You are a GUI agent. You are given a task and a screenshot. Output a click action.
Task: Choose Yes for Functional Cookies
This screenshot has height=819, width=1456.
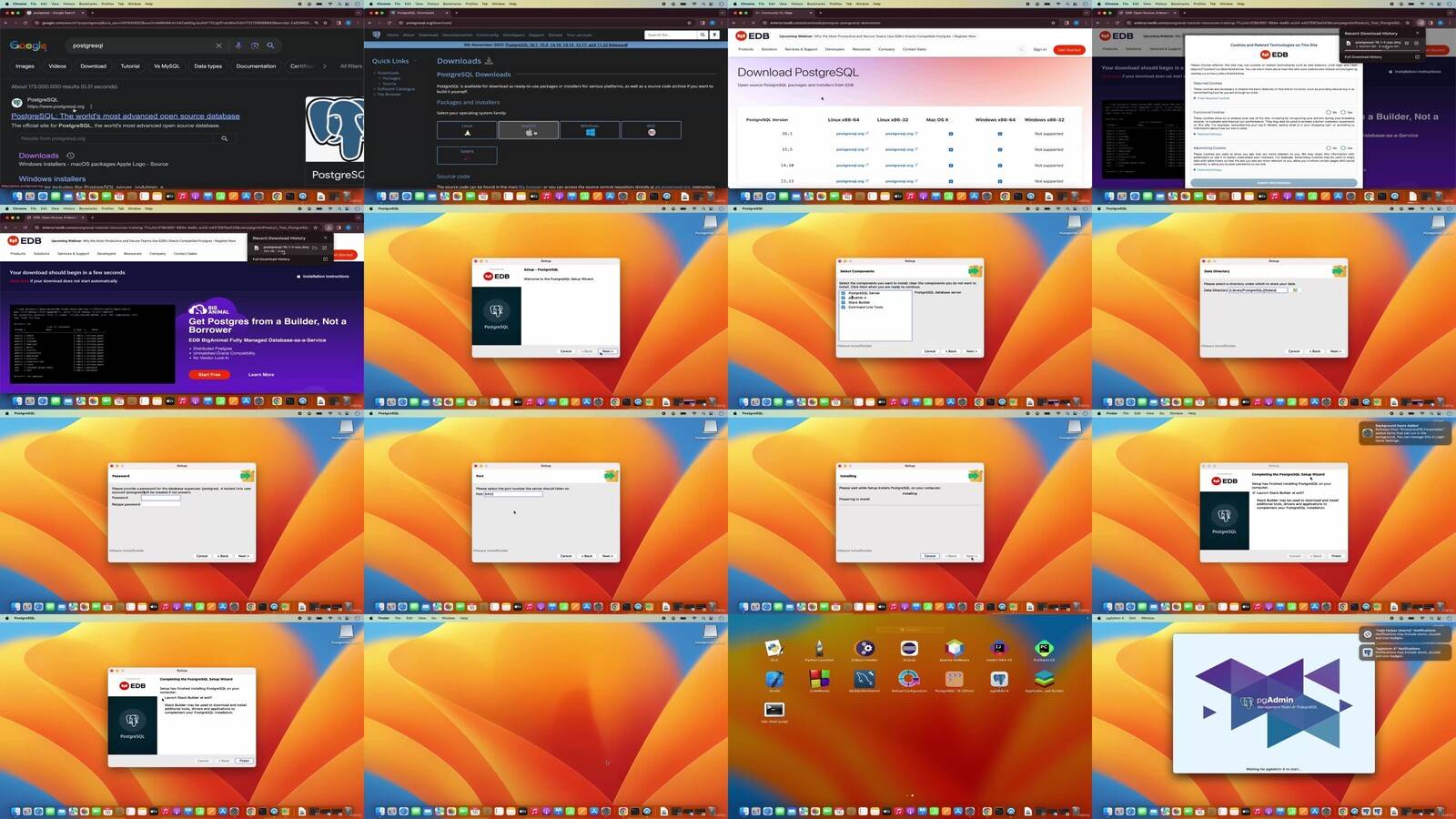[x=1343, y=112]
